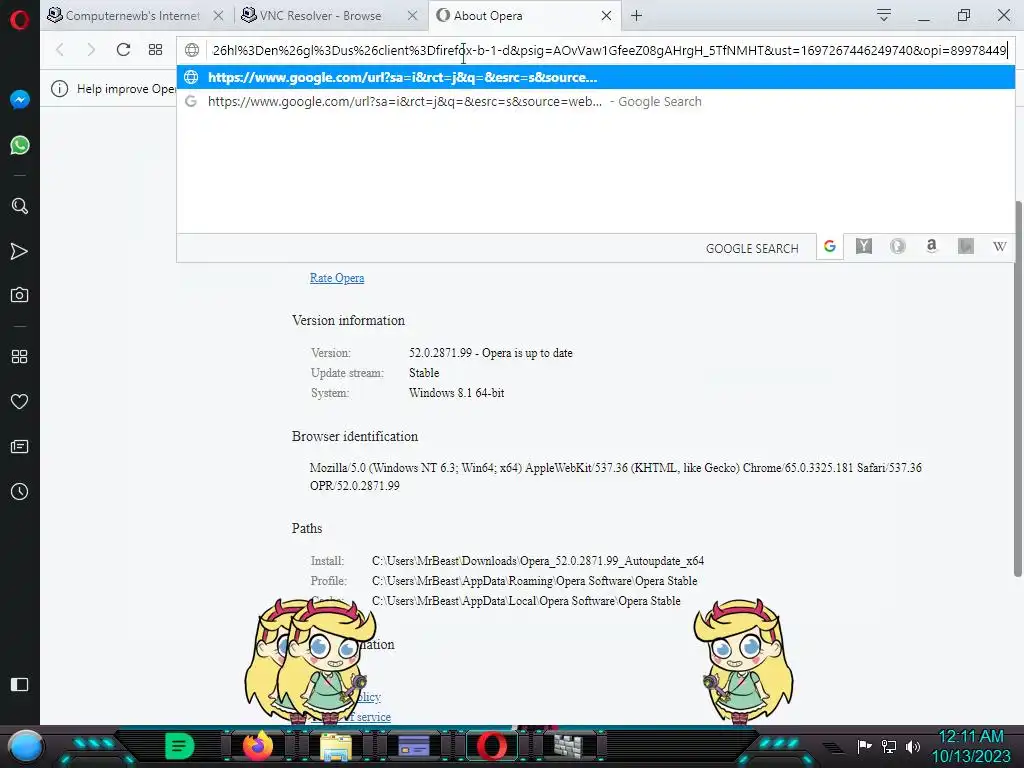The image size is (1024, 768).
Task: Go forward to next page
Action: click(91, 50)
